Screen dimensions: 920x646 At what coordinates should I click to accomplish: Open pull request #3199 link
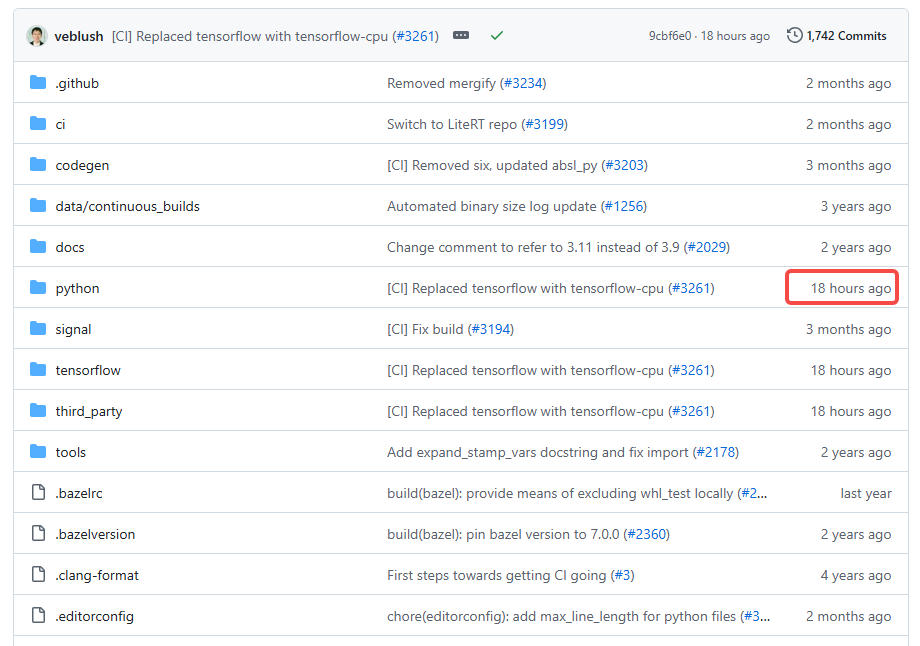coord(544,124)
